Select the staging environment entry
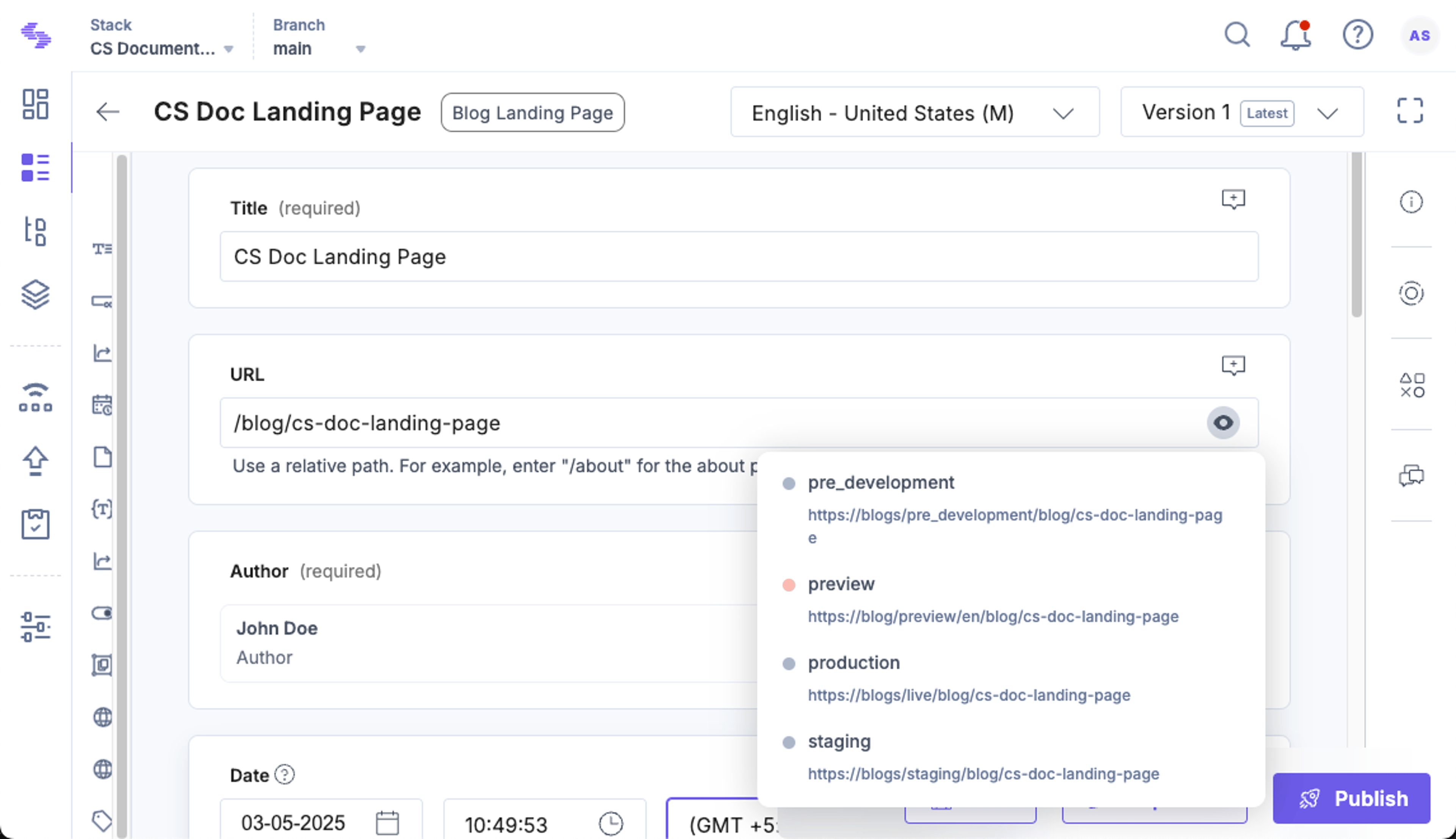Viewport: 1456px width, 839px height. pyautogui.click(x=839, y=742)
